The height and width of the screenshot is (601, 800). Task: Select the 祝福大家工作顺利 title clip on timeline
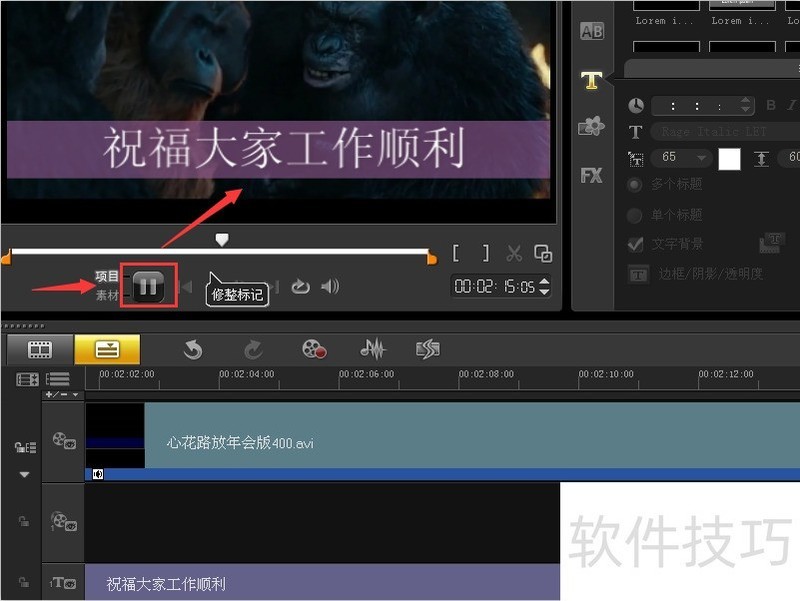click(x=322, y=582)
